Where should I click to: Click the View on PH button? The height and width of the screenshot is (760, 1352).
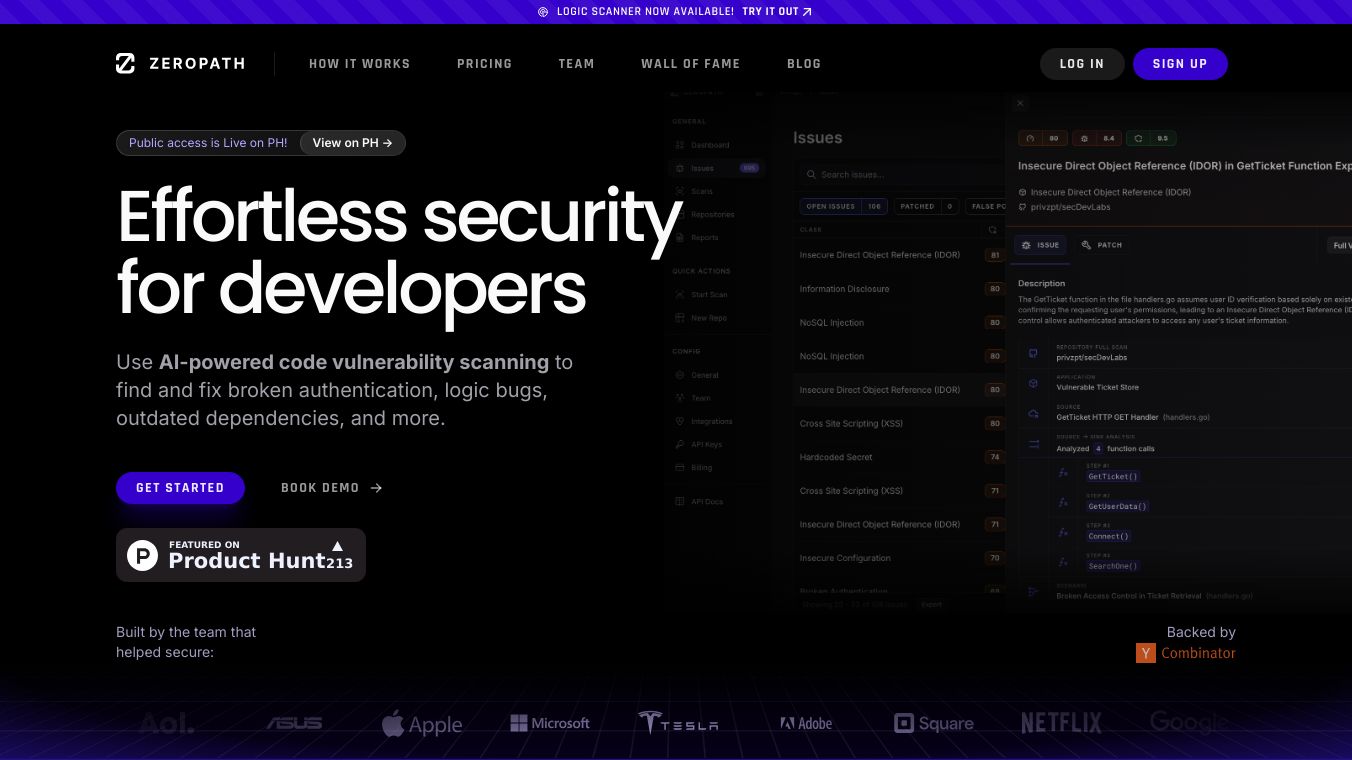[x=352, y=143]
